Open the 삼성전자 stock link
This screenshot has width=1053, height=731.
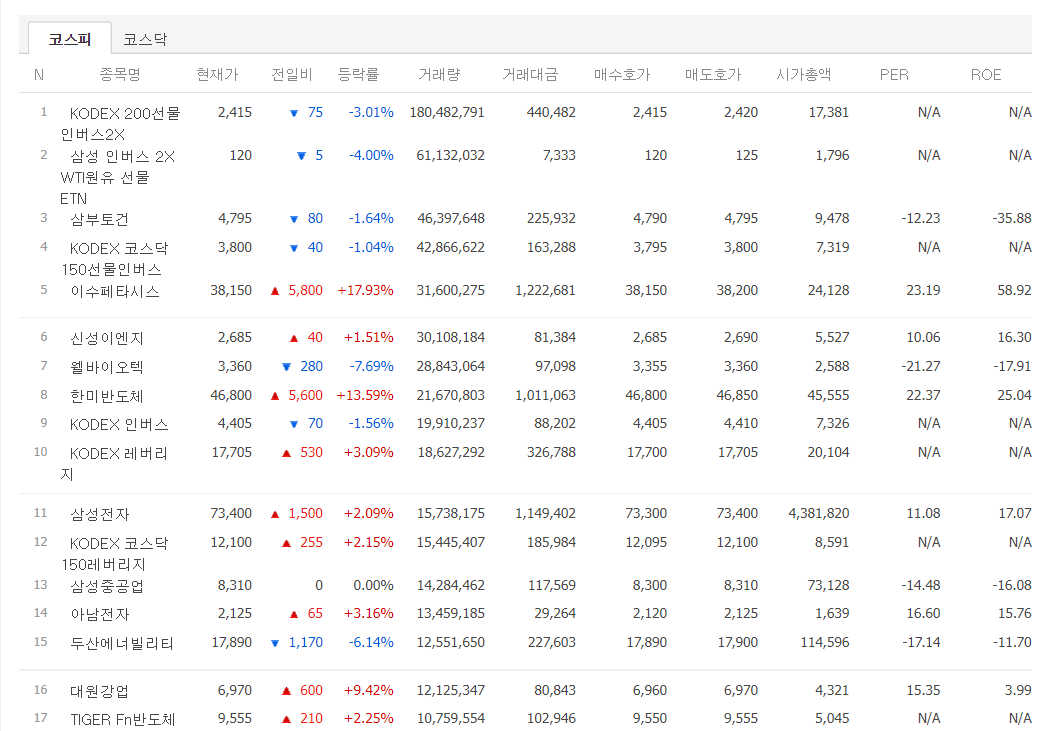(99, 514)
